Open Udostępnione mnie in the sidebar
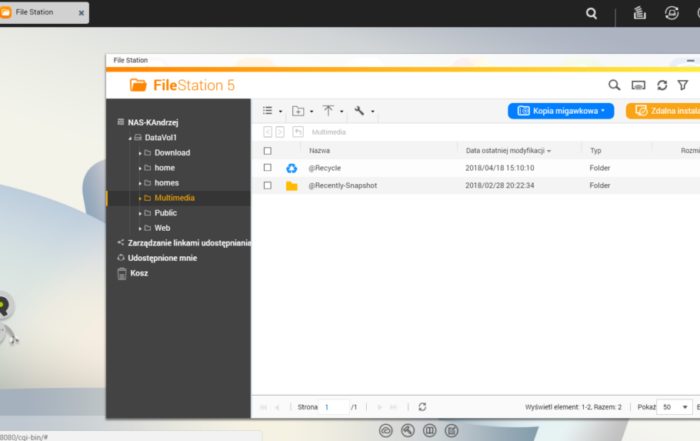Screen dimensions: 700x441 tap(162, 258)
